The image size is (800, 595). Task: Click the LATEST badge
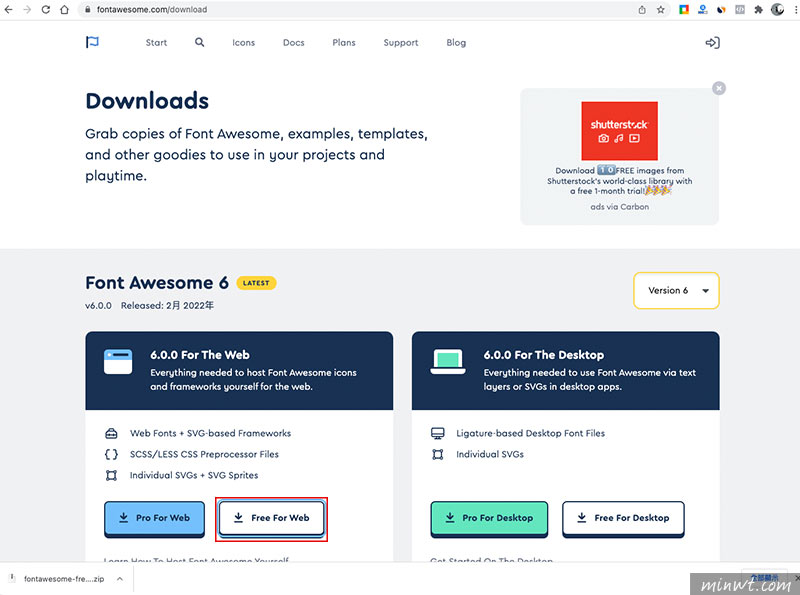256,283
